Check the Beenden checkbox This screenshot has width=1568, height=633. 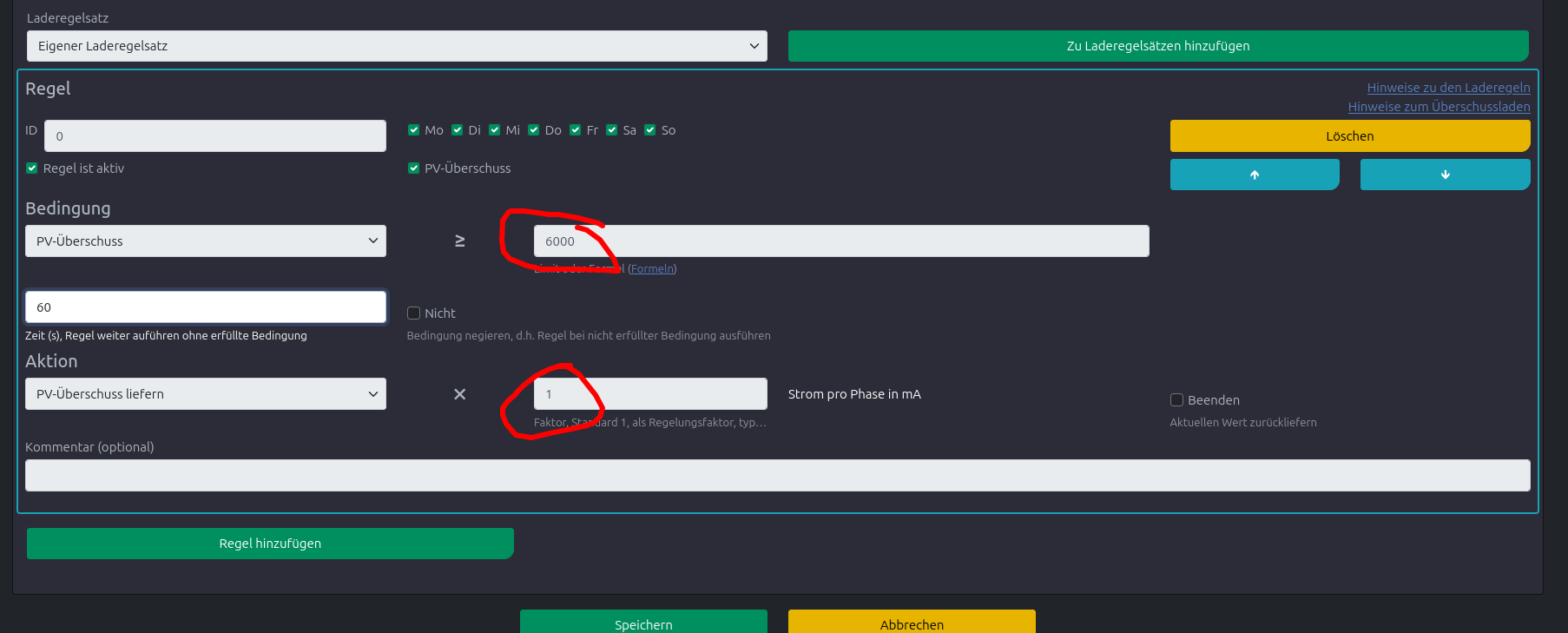[1177, 400]
